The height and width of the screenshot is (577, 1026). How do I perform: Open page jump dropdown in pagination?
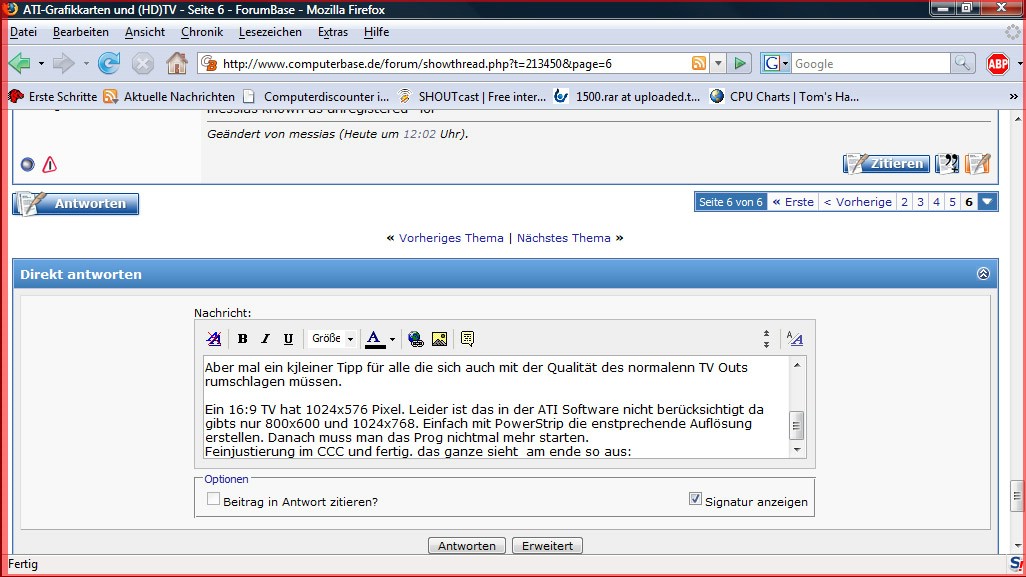click(987, 201)
